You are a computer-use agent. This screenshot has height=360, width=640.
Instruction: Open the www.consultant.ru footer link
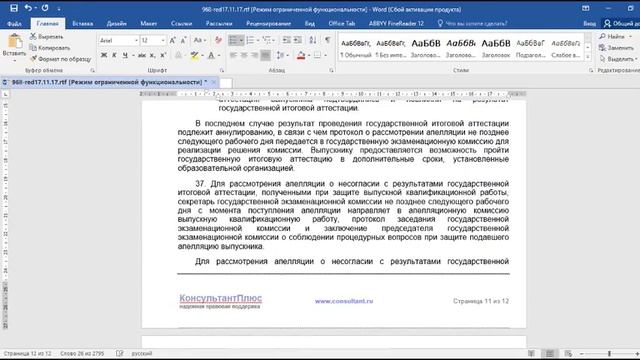click(x=344, y=301)
